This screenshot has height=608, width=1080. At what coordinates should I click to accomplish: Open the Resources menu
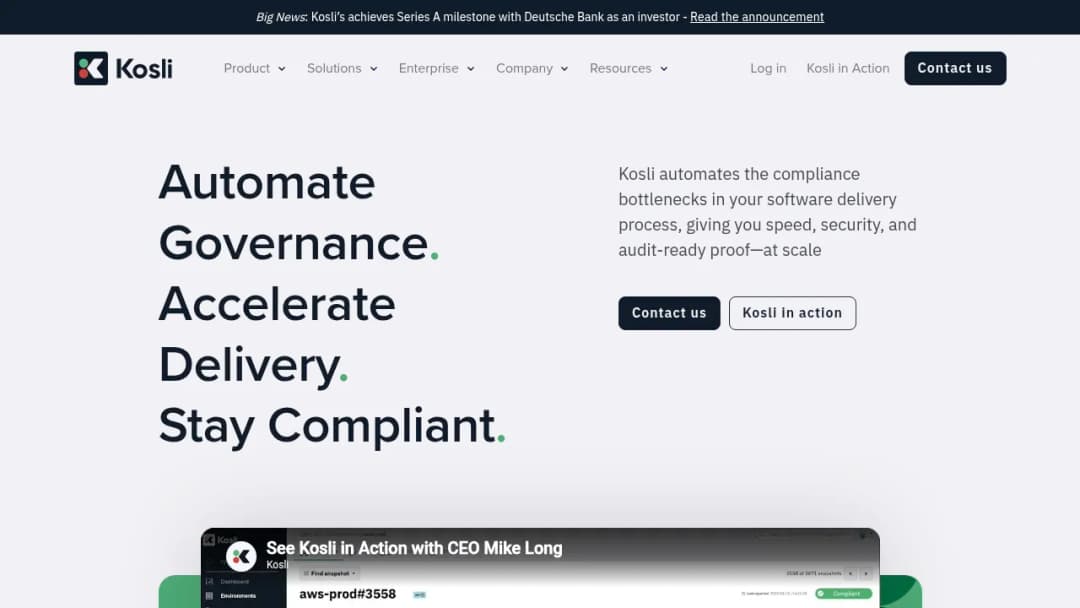coord(628,68)
